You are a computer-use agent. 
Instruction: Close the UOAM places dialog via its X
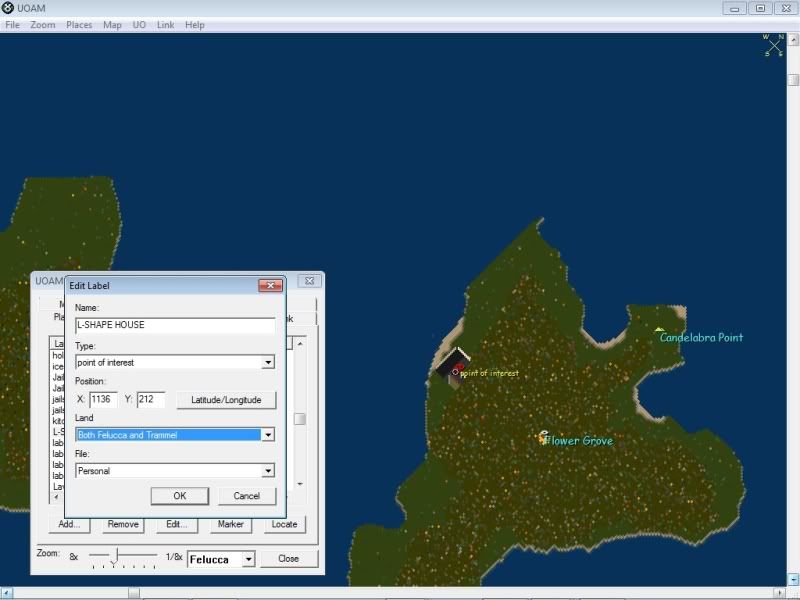click(309, 281)
